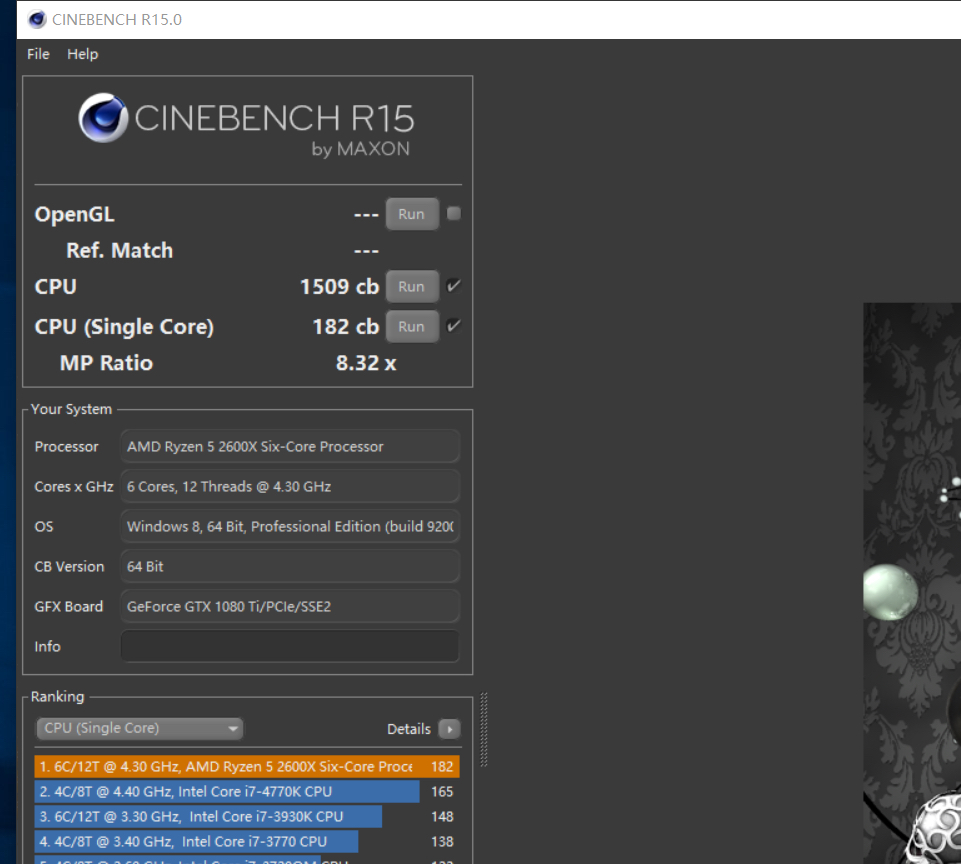Run the OpenGL benchmark
This screenshot has width=961, height=864.
point(411,214)
